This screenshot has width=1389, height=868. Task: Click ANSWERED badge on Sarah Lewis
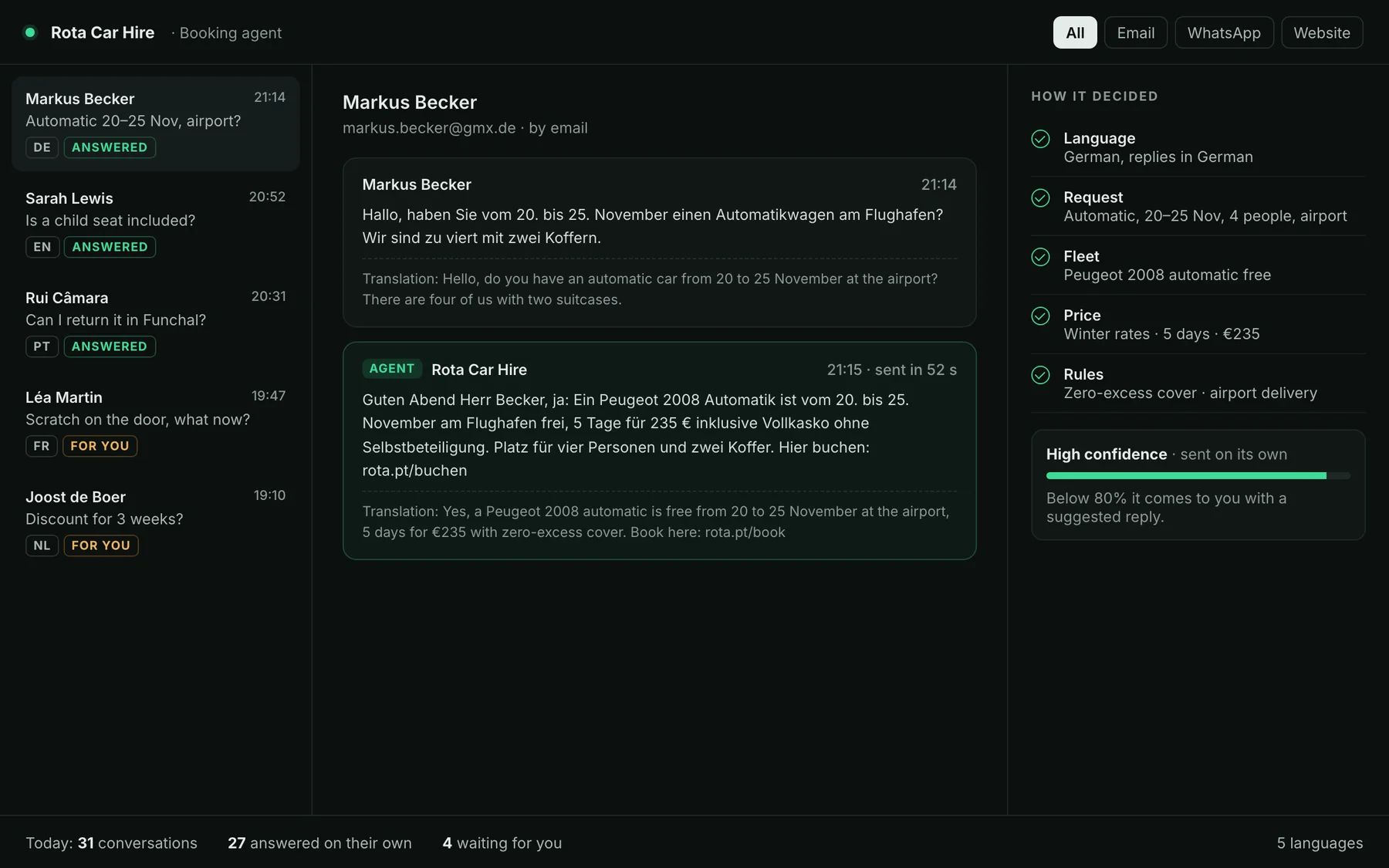[110, 247]
